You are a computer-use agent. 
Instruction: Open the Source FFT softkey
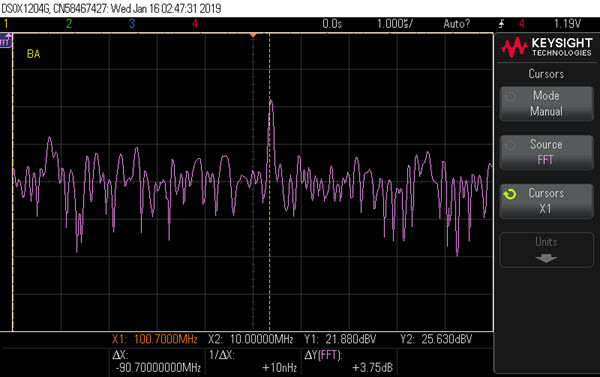[x=546, y=152]
